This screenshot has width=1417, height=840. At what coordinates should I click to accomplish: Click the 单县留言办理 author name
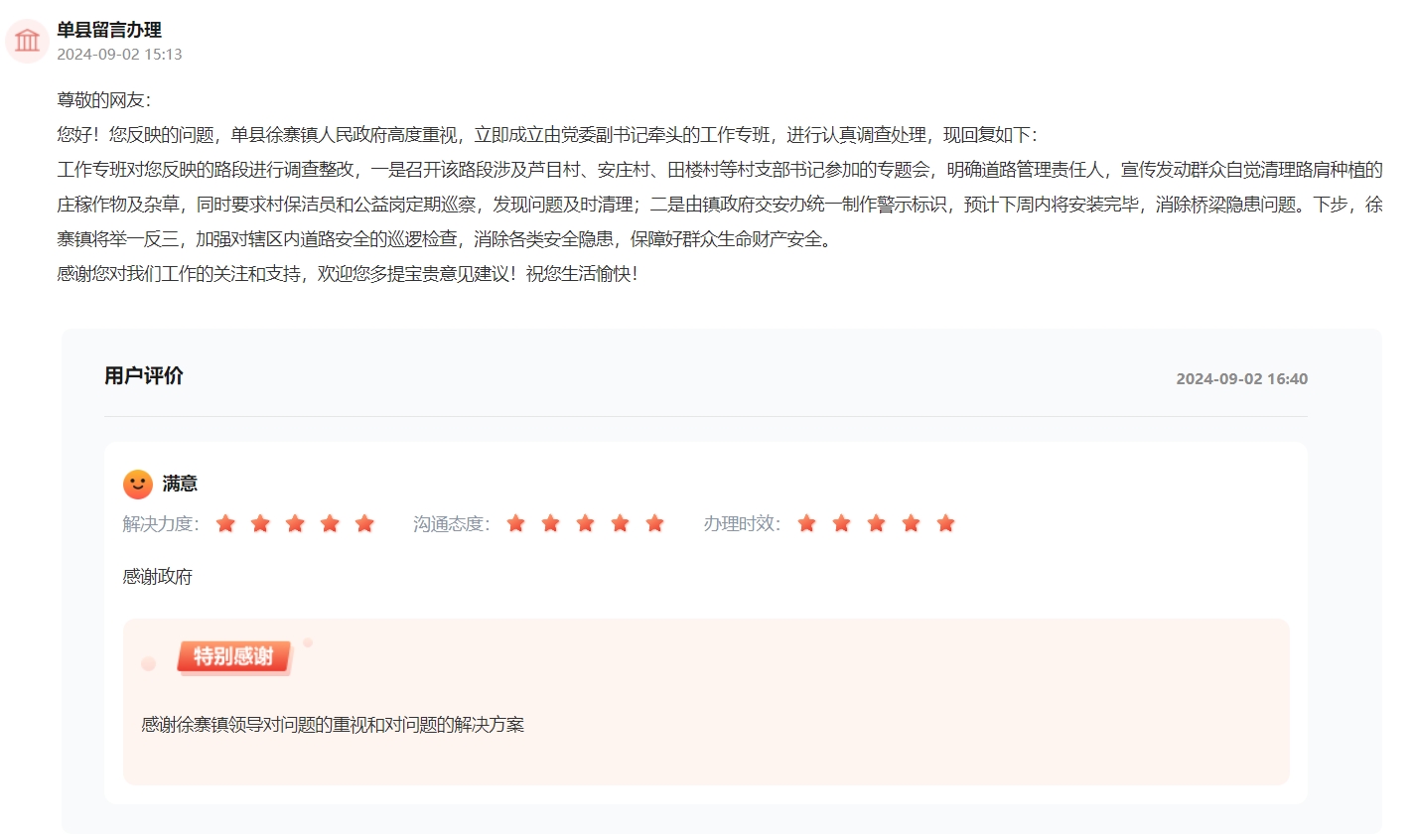coord(109,30)
